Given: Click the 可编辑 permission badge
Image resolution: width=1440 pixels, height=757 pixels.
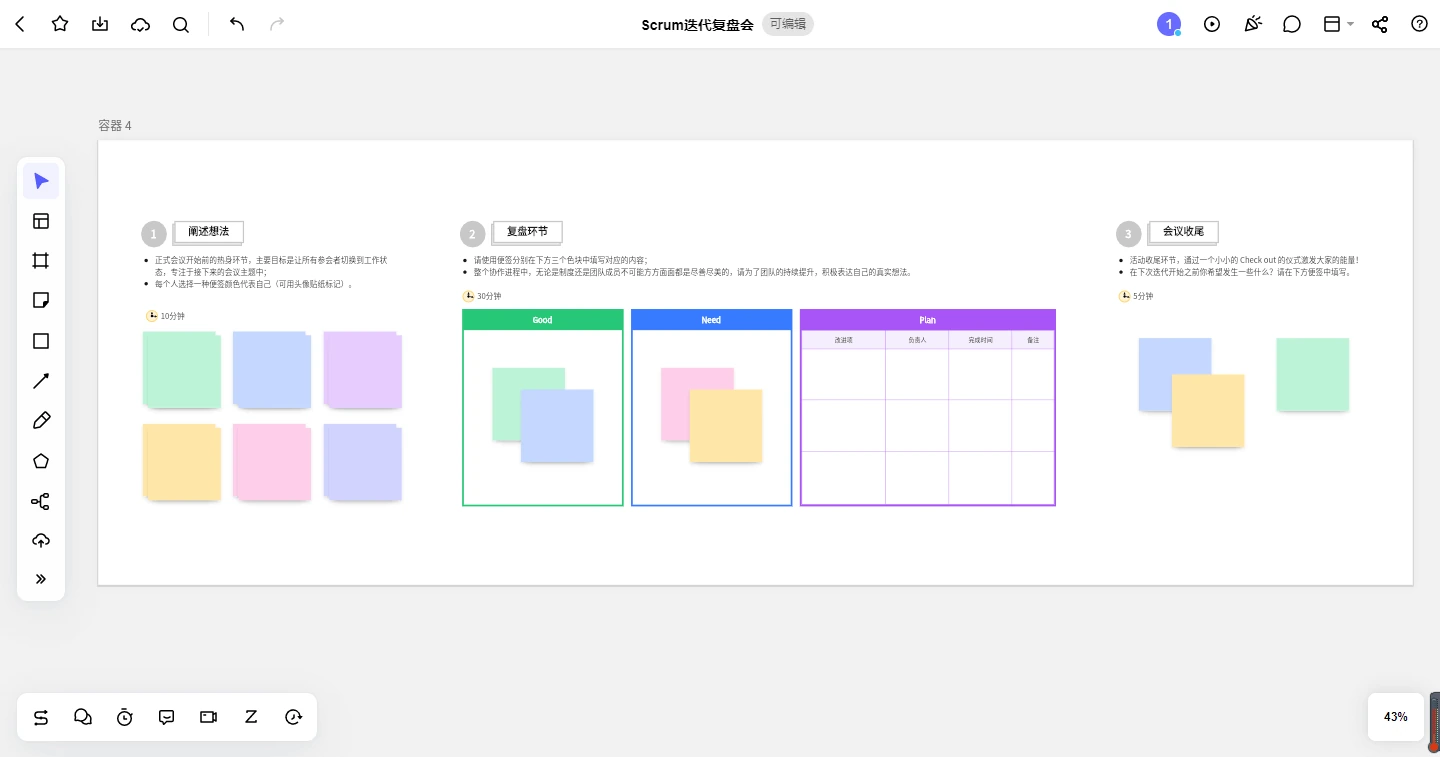Looking at the screenshot, I should click(x=788, y=24).
